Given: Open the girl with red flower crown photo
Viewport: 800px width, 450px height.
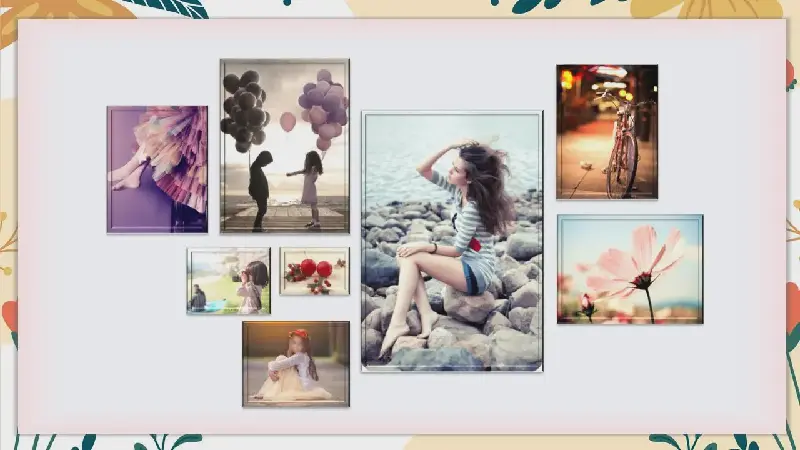Looking at the screenshot, I should click(296, 364).
